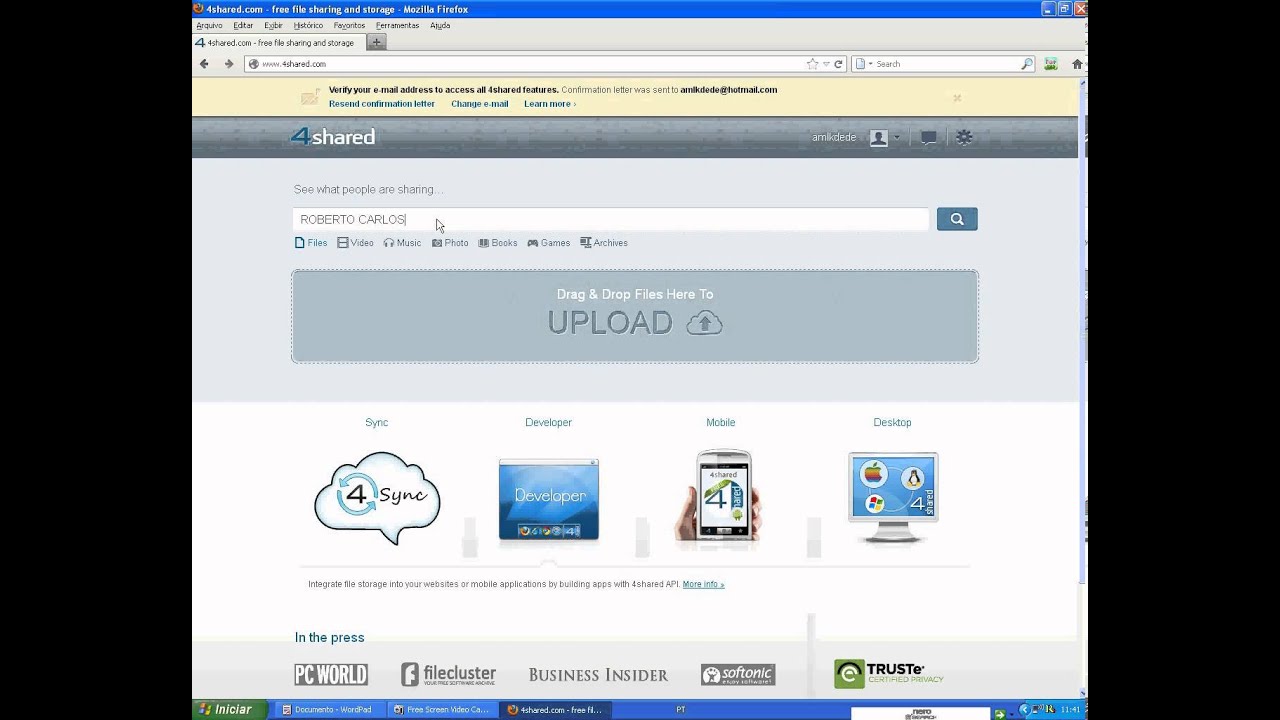This screenshot has width=1280, height=720.
Task: Select the Books search filter
Action: [498, 243]
